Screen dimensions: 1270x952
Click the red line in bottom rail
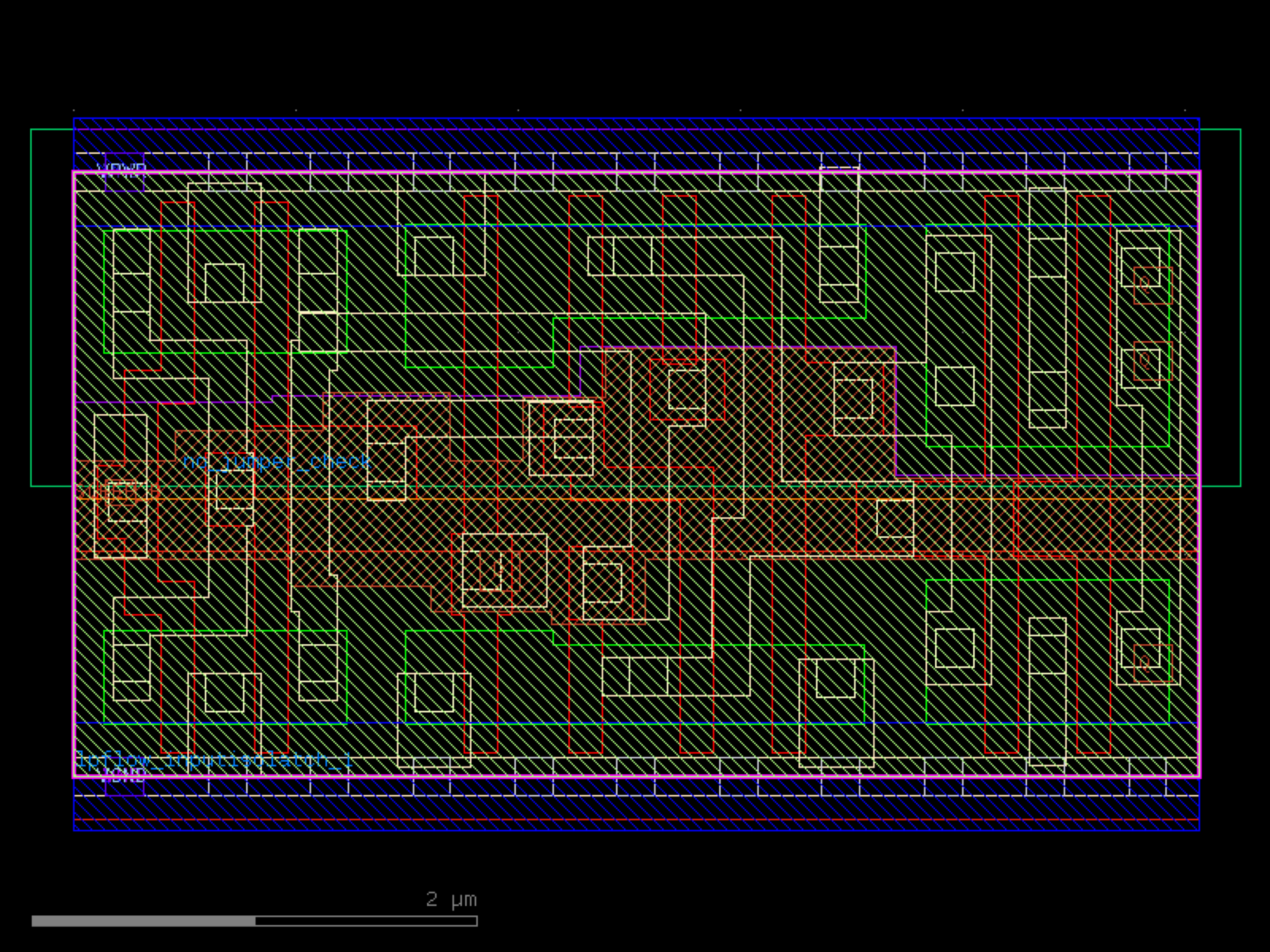pos(635,819)
